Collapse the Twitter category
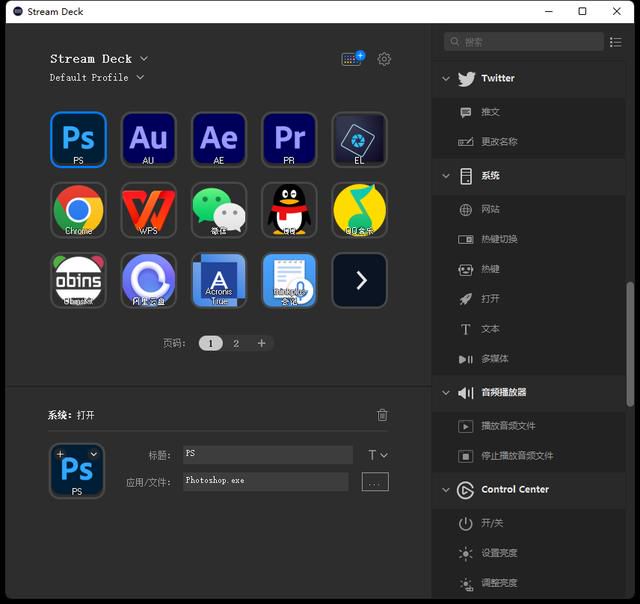 point(446,78)
